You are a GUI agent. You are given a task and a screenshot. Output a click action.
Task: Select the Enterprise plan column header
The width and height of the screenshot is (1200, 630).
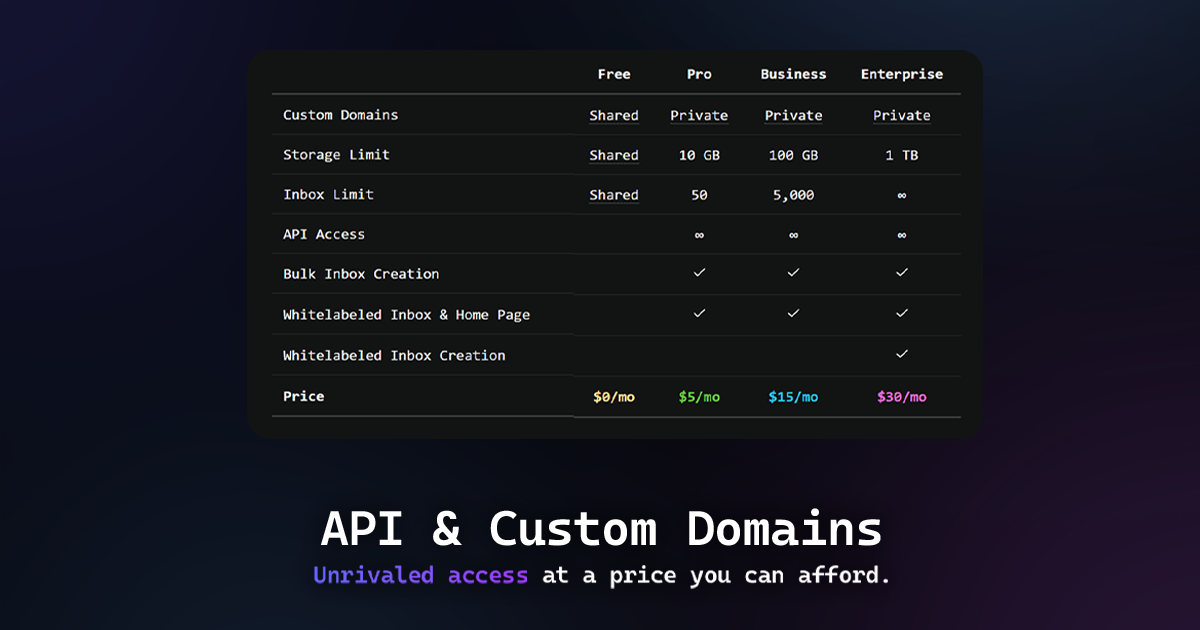click(x=902, y=74)
